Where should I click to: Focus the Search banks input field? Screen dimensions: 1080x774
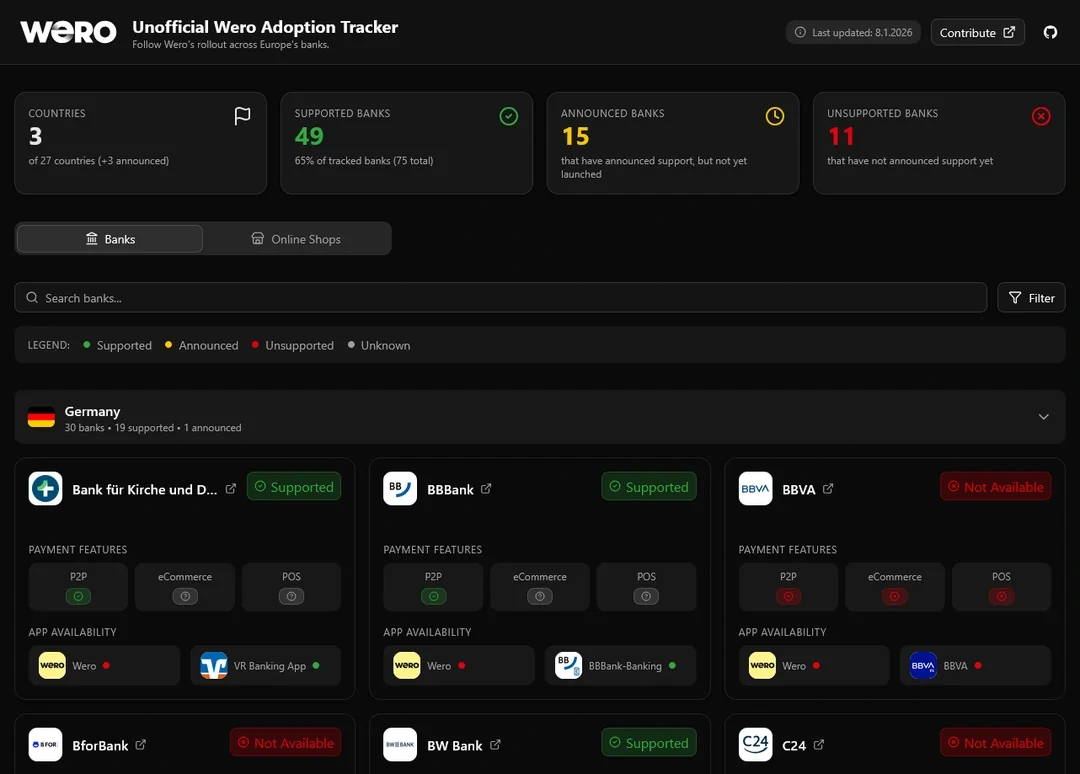coord(500,298)
